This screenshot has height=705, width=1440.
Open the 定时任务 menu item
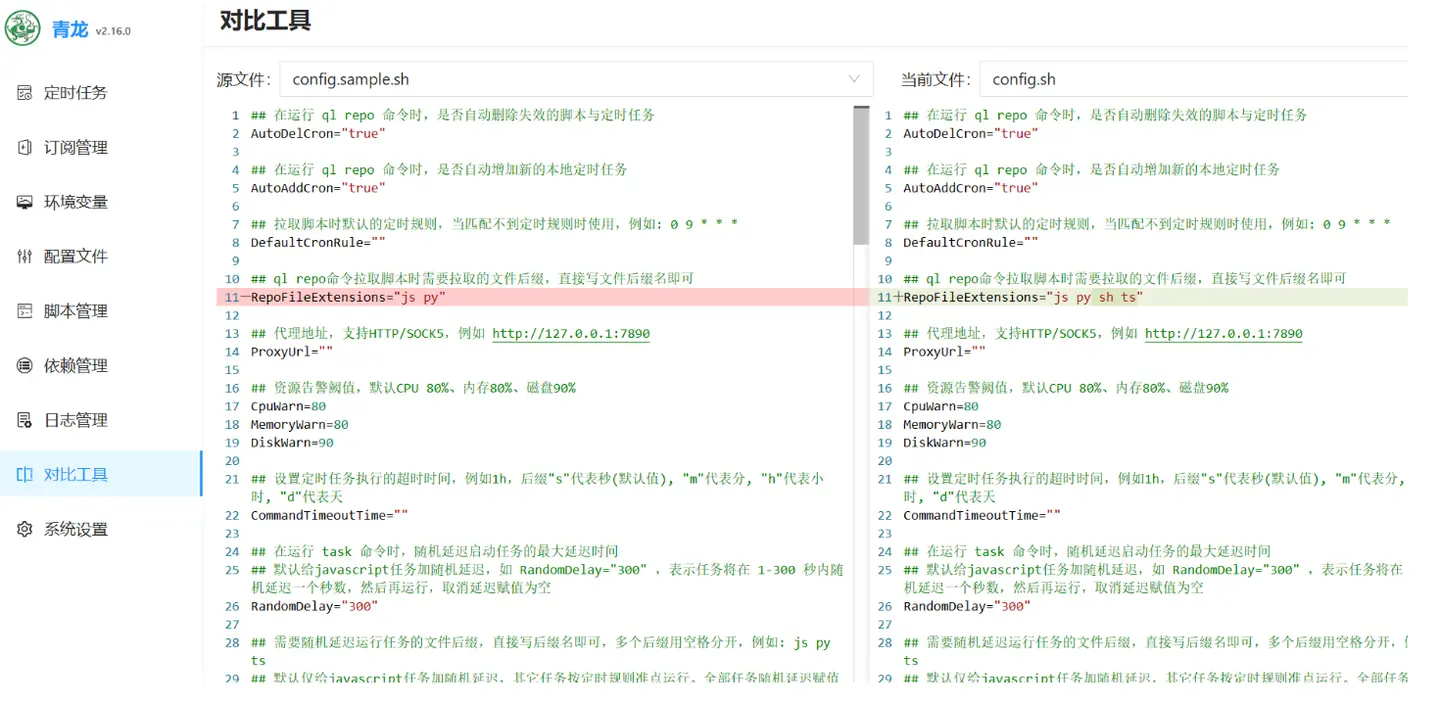click(100, 93)
